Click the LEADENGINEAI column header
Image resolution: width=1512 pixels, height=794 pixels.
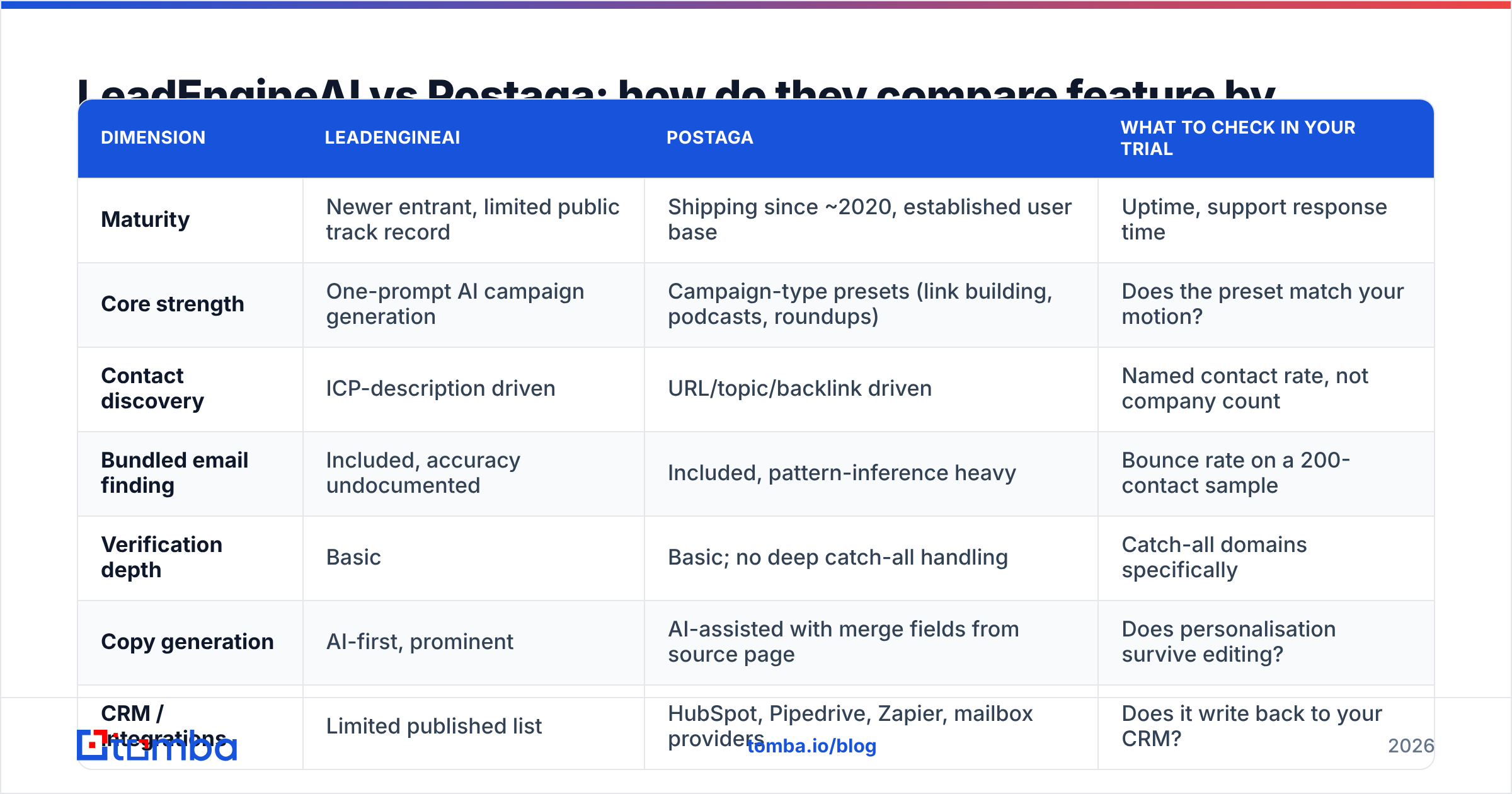[392, 137]
